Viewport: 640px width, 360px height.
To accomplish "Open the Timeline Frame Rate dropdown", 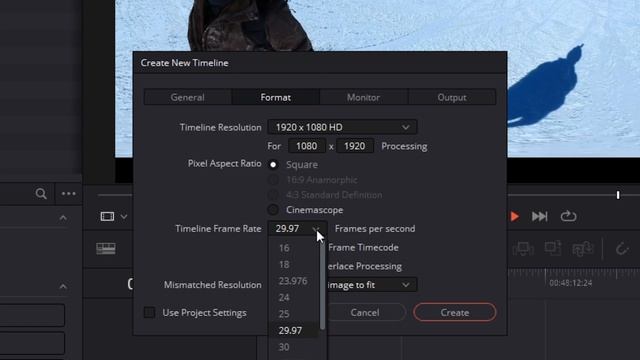I will 297,229.
